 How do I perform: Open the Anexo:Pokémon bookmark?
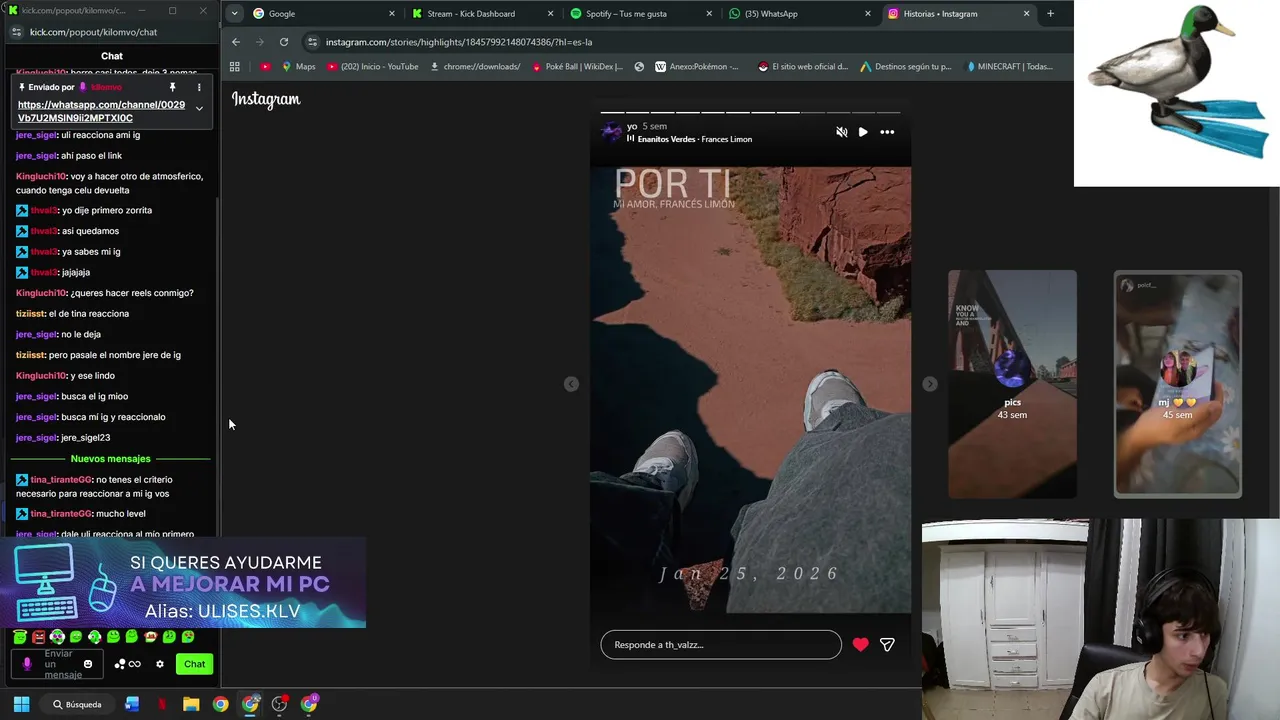click(697, 67)
